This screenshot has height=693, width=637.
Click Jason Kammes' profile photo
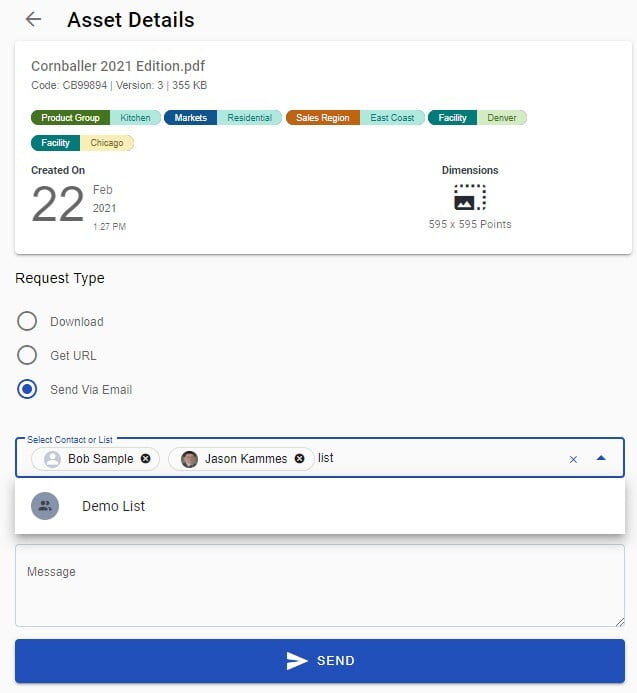pos(189,459)
